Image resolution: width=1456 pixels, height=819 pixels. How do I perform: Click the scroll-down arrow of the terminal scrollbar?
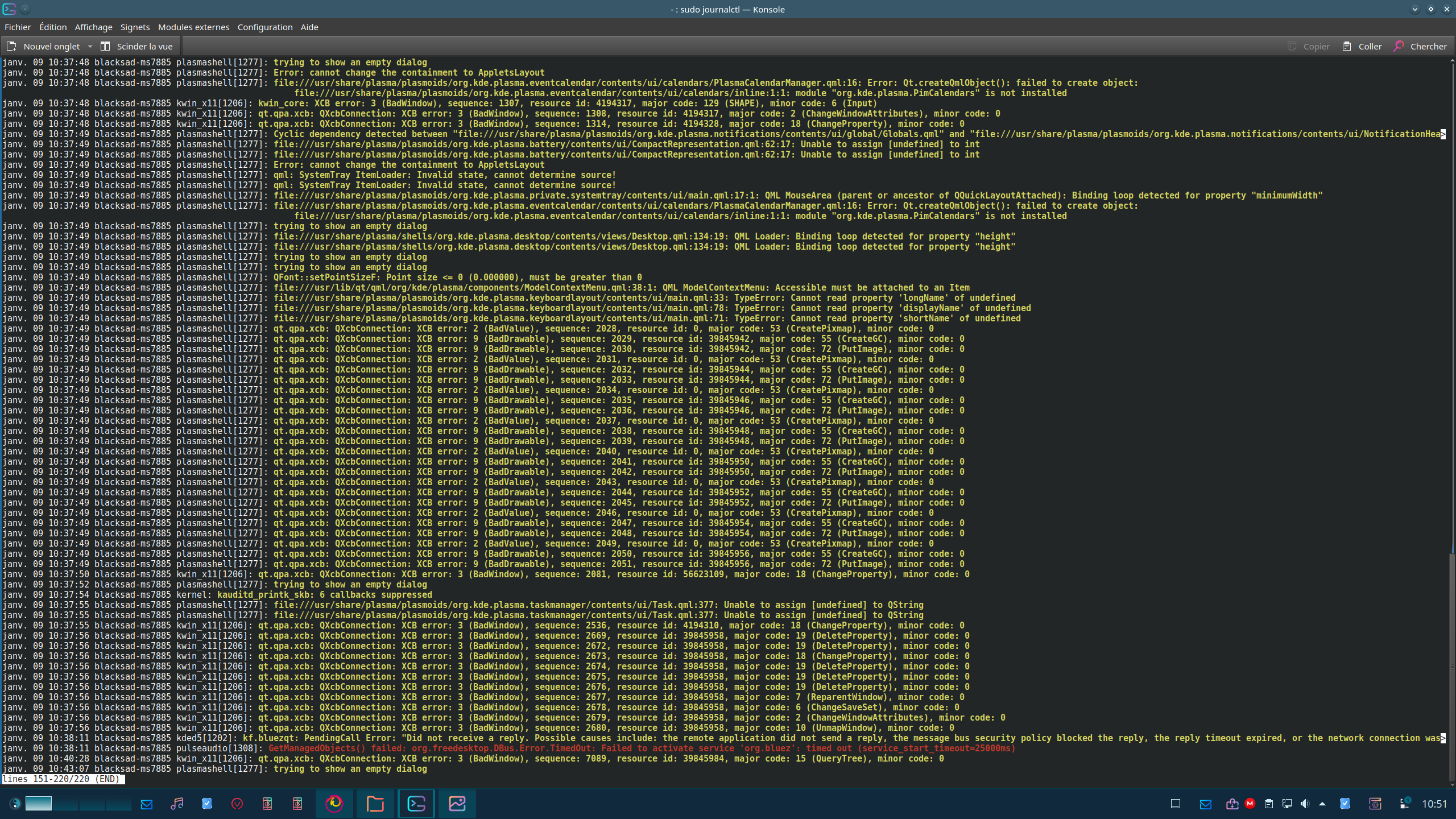point(1453,785)
